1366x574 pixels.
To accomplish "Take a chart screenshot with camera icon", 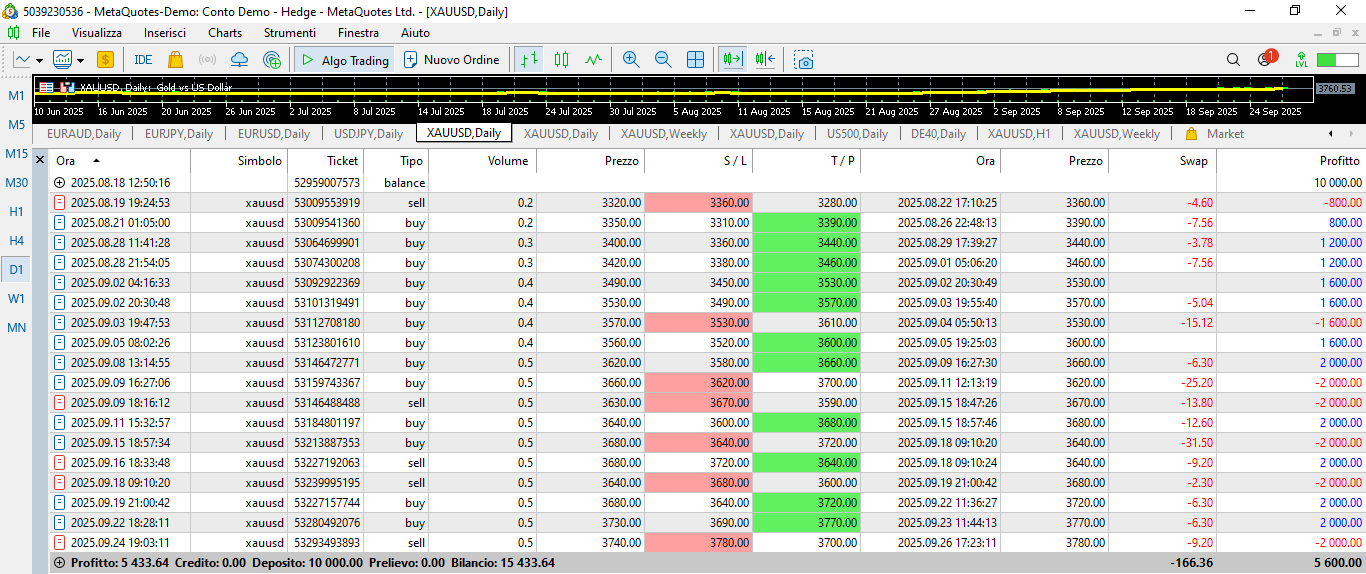I will [804, 60].
